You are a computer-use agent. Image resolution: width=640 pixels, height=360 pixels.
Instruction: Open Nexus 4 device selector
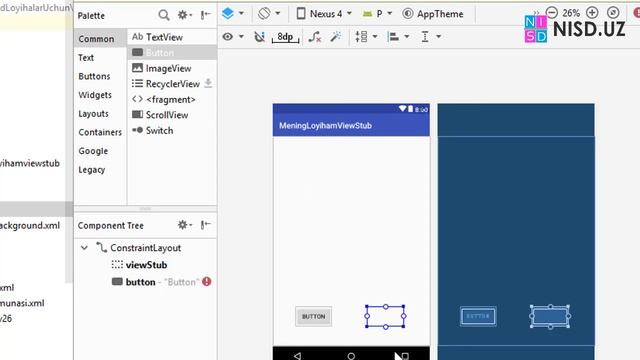click(x=324, y=13)
